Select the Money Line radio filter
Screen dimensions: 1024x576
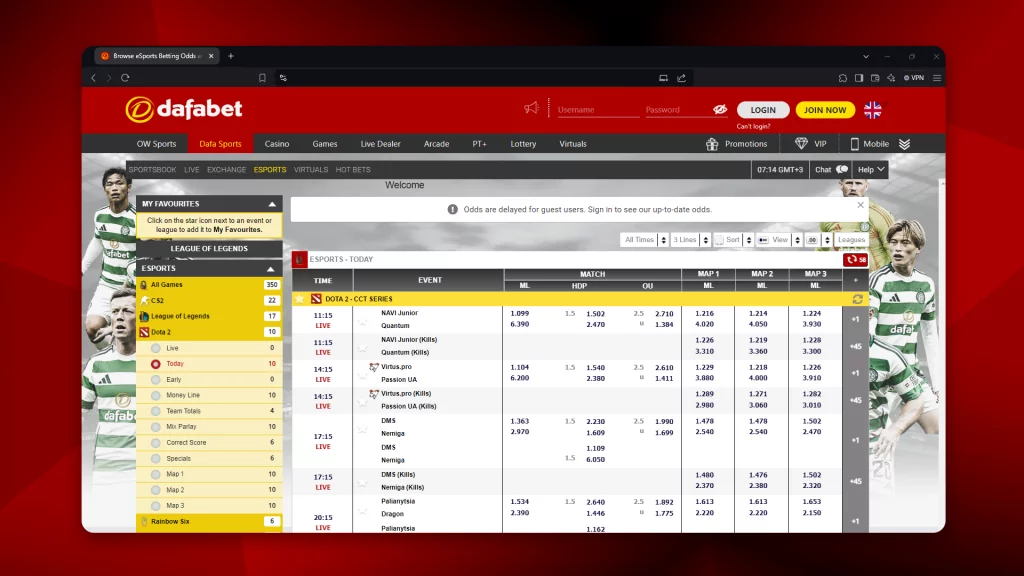point(155,395)
